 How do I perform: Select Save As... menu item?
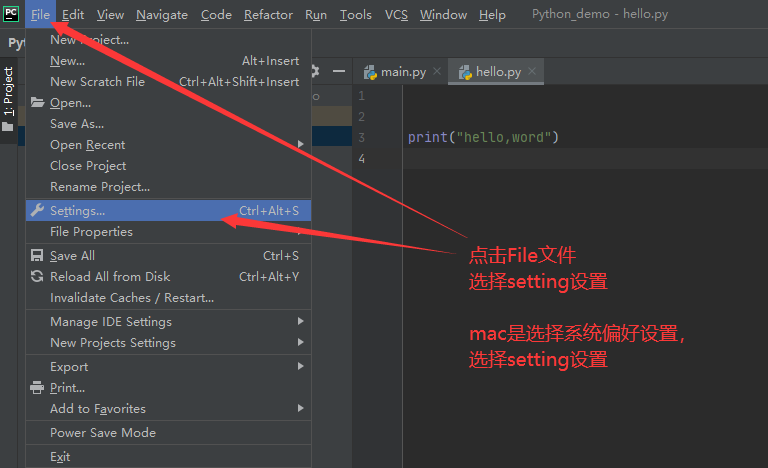168,124
